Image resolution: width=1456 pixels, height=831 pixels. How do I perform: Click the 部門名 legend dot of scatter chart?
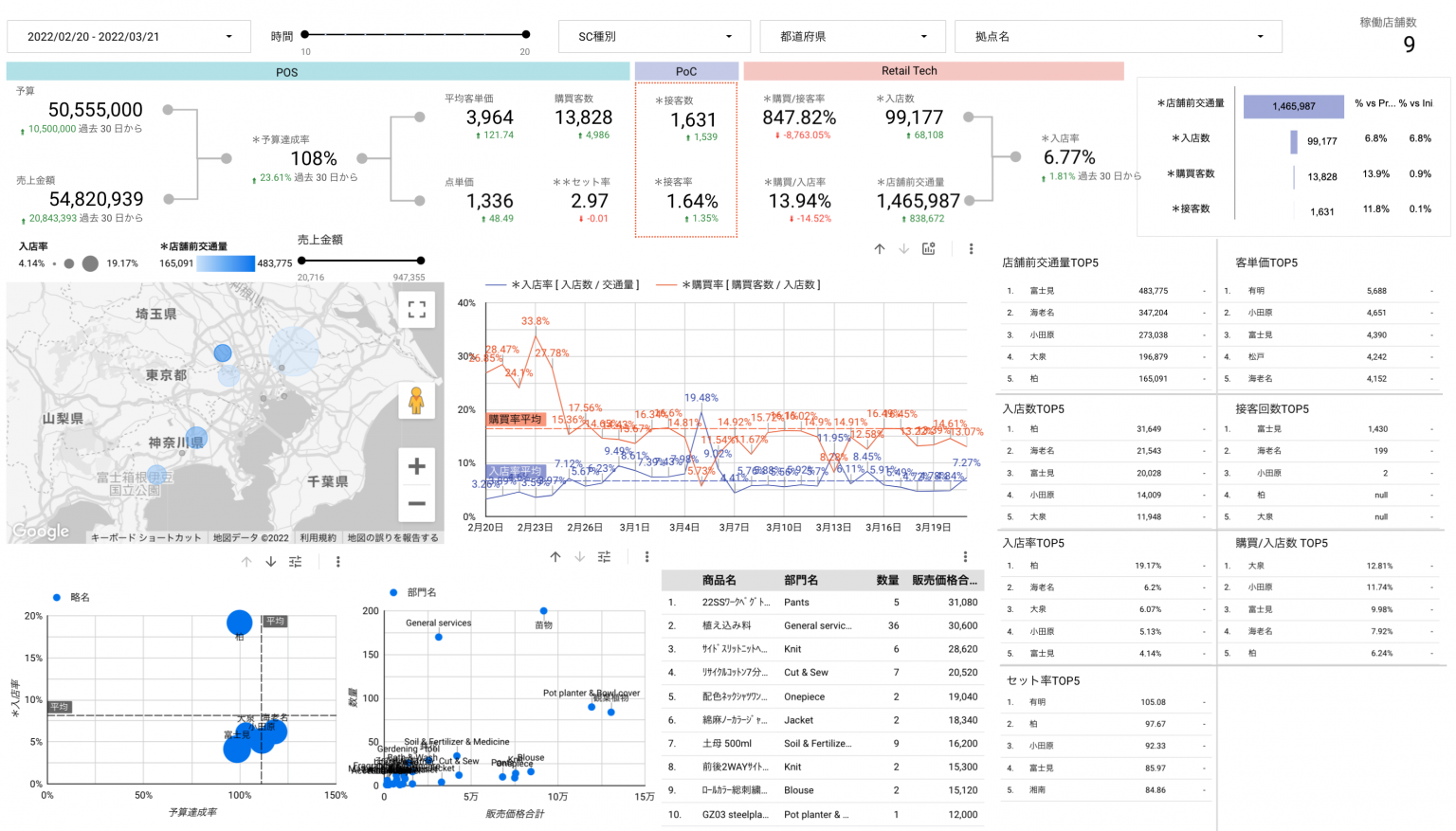393,592
